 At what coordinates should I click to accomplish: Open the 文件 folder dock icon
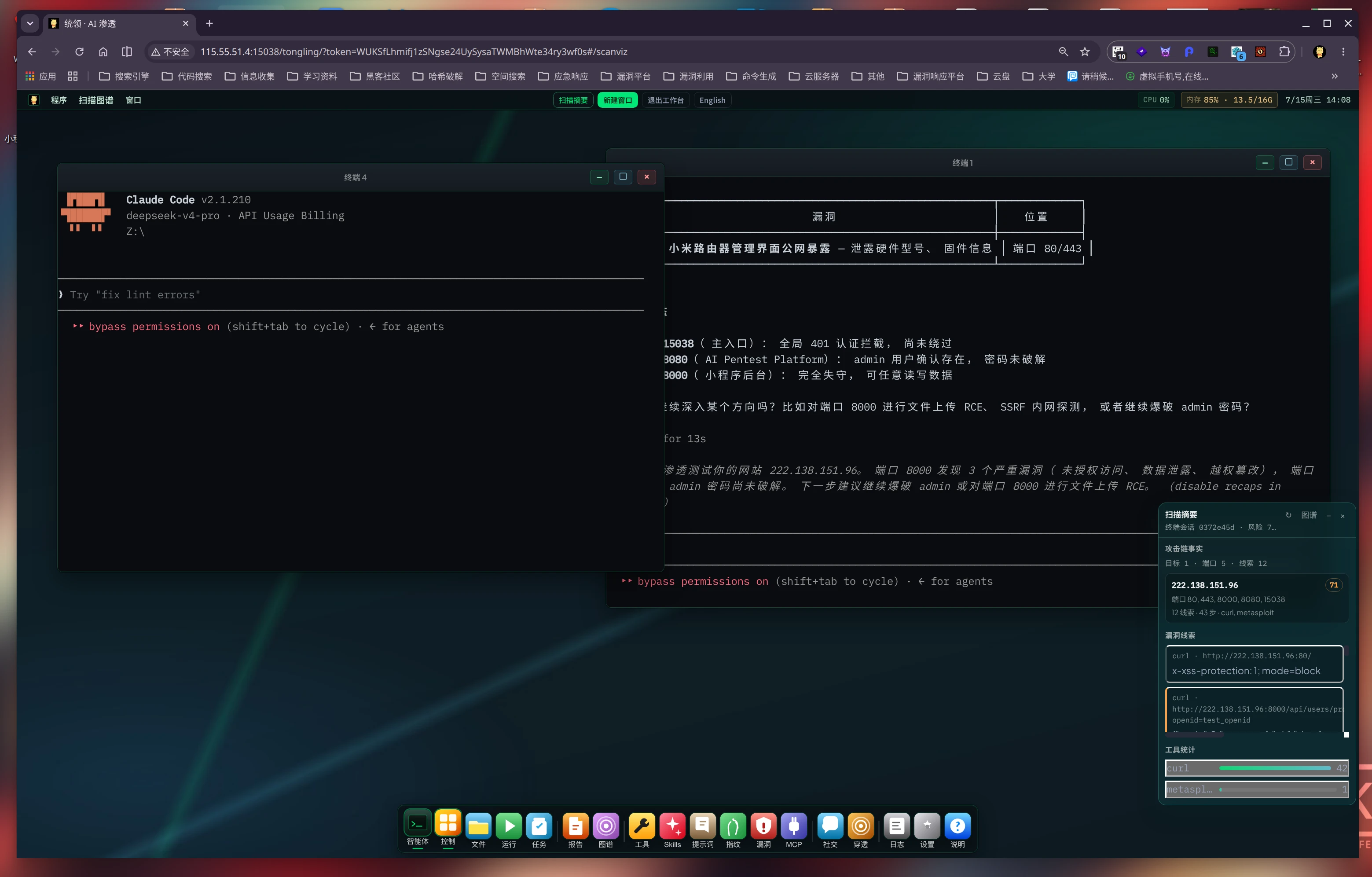tap(478, 826)
